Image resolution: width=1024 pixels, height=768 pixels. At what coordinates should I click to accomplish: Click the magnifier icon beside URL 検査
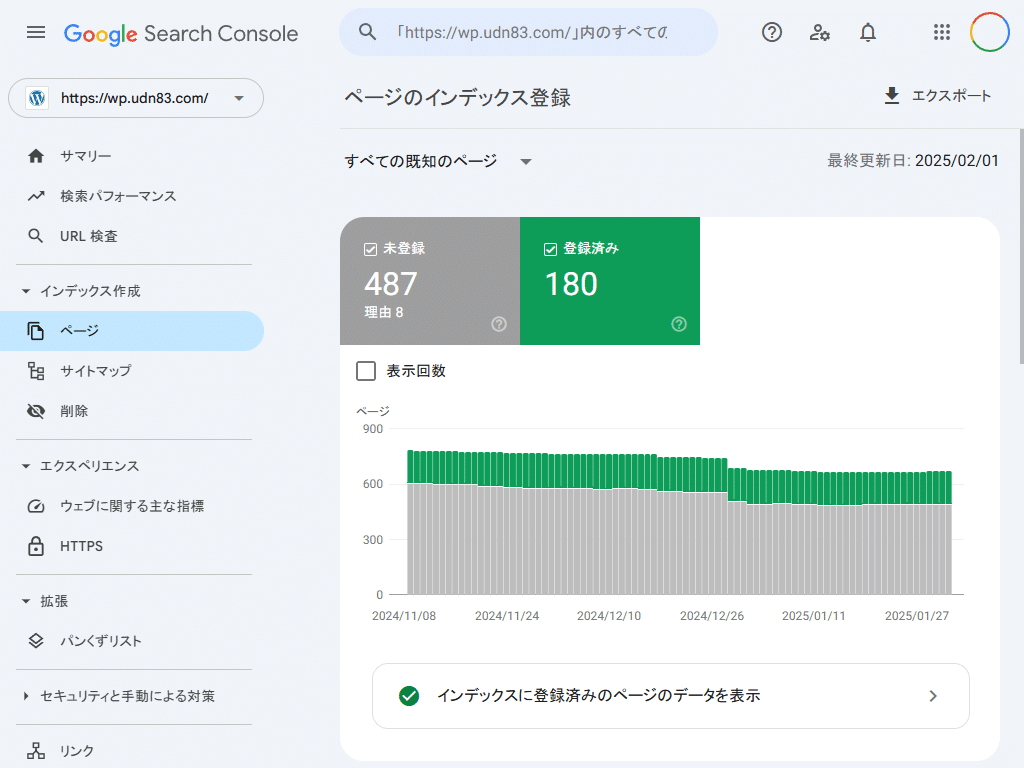pos(36,236)
